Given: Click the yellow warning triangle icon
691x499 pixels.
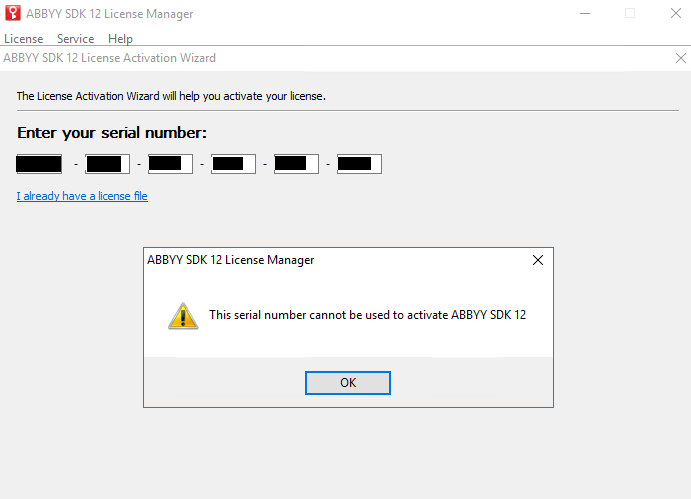Looking at the screenshot, I should tap(183, 316).
